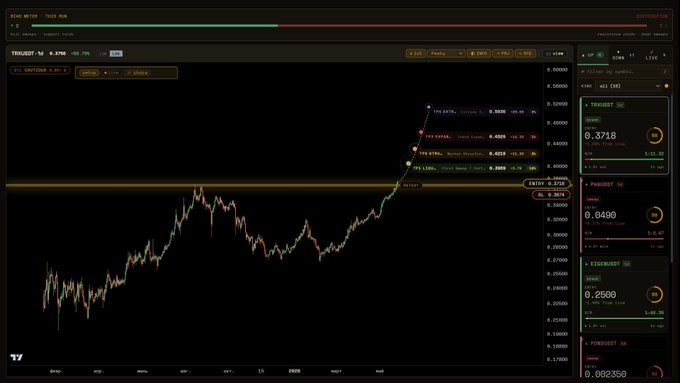680x383 pixels.
Task: Click the green TP1 marker dot
Action: pyautogui.click(x=409, y=164)
